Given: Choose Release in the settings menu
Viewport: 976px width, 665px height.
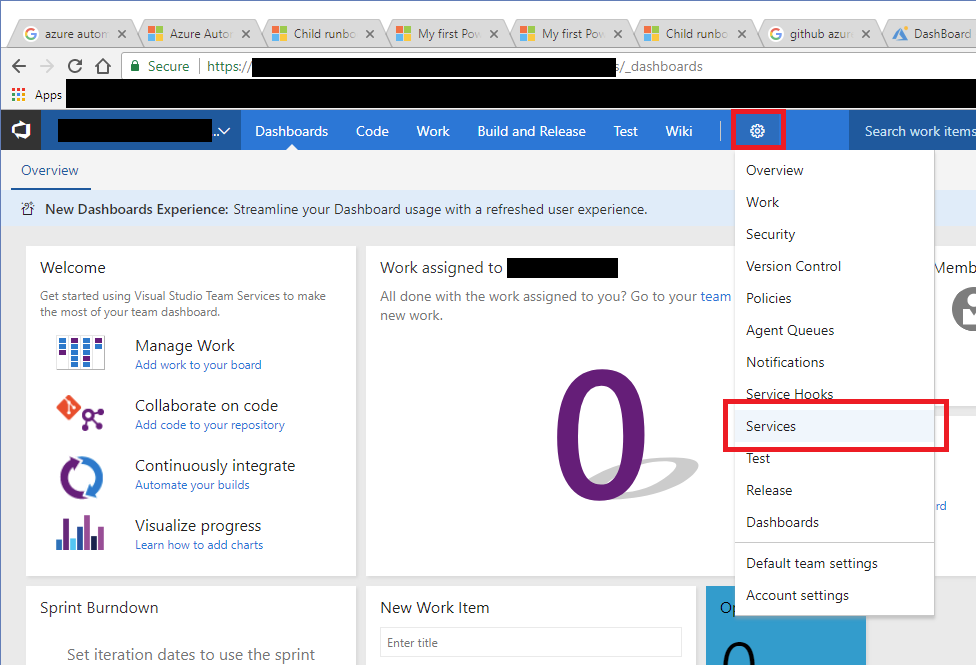Looking at the screenshot, I should click(834, 491).
